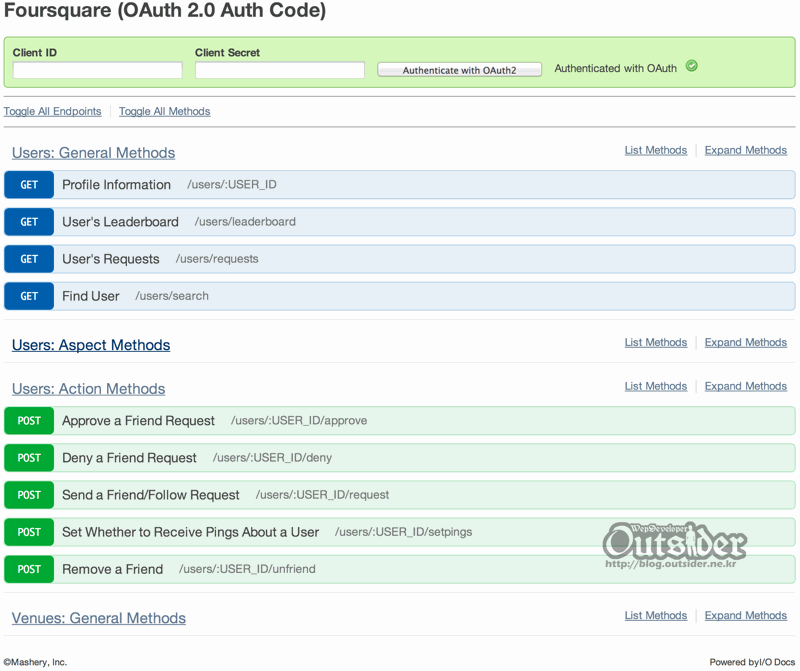Open GET badge of Find User
Viewport: 800px width, 671px height.
[29, 296]
